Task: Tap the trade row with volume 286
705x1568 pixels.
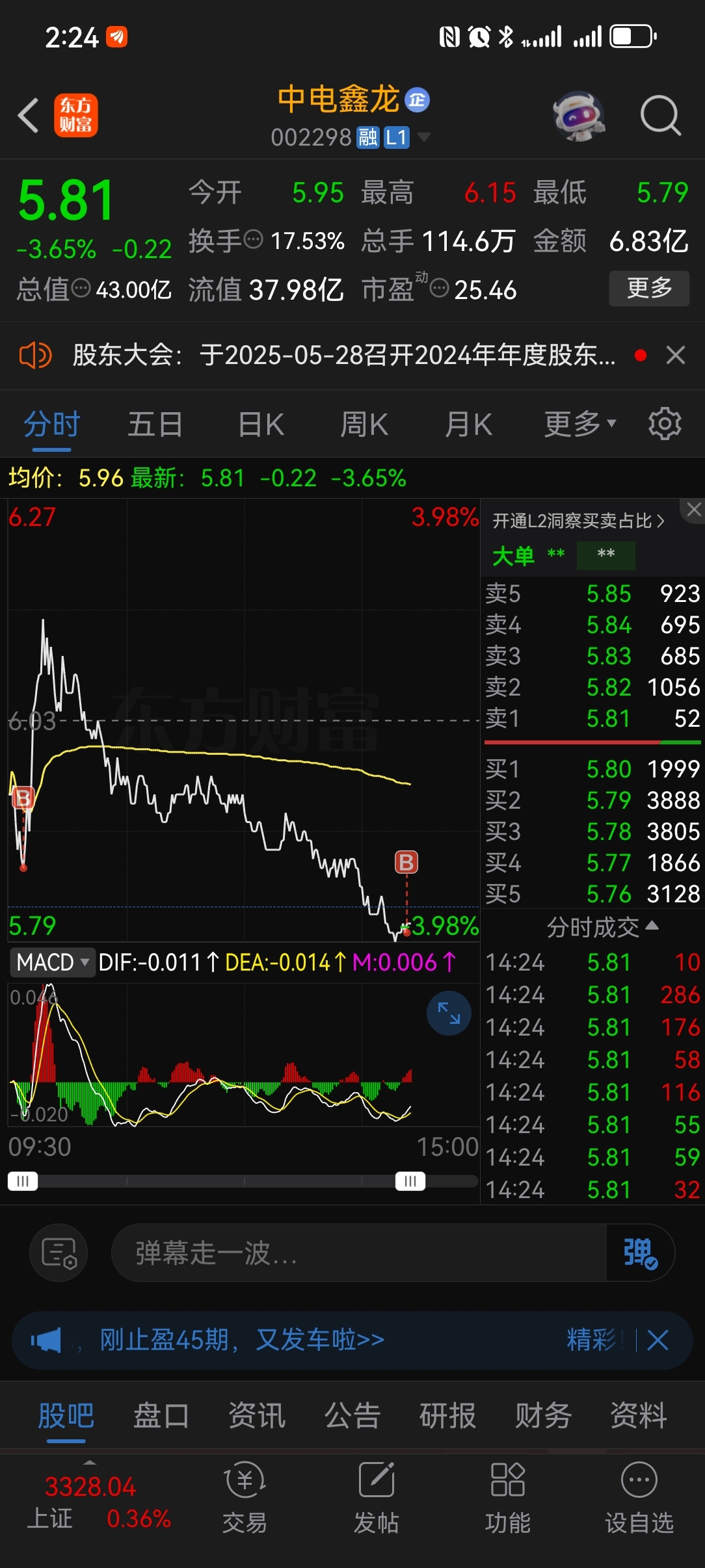Action: coord(592,995)
